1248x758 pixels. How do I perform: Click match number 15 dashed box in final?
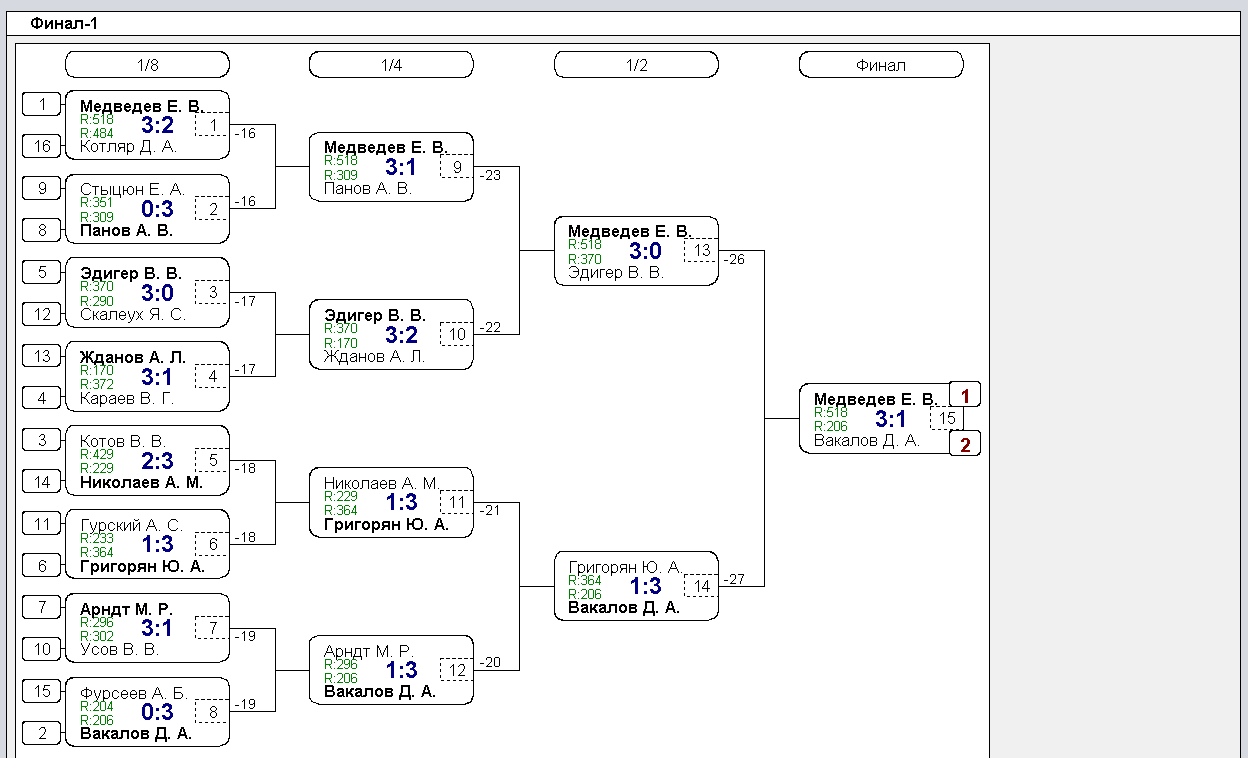click(947, 419)
